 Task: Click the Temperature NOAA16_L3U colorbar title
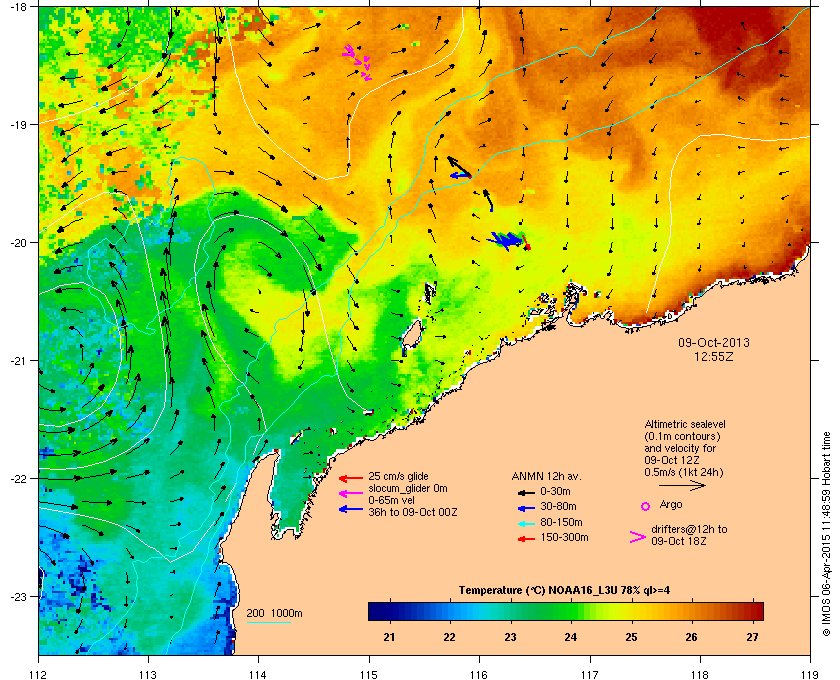click(564, 591)
